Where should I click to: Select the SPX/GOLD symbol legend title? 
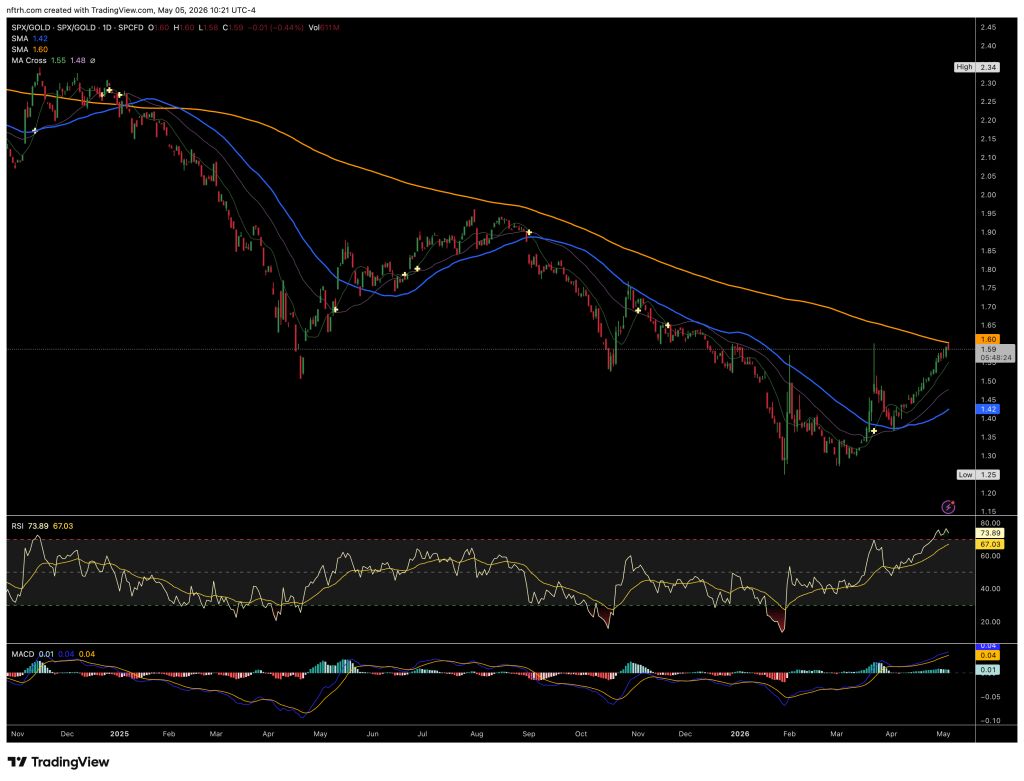tap(77, 27)
